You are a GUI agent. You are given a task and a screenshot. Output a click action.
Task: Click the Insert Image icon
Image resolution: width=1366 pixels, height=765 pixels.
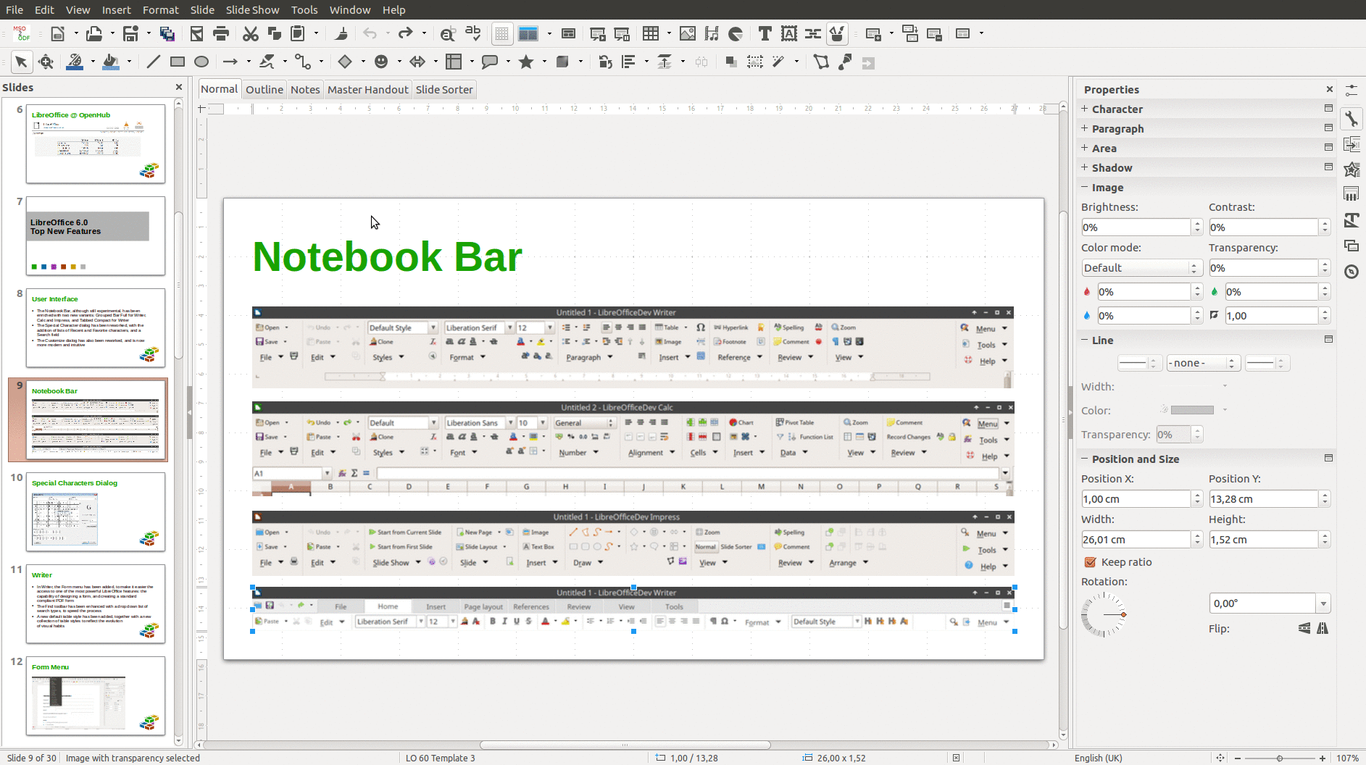point(687,33)
